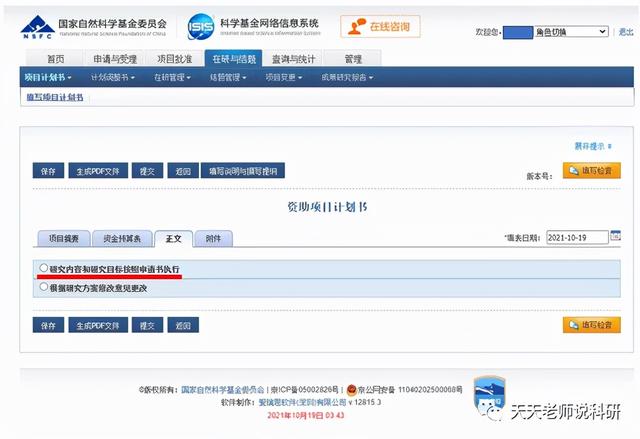Expand the 成果研究报告 menu
The width and height of the screenshot is (640, 439).
coord(347,77)
